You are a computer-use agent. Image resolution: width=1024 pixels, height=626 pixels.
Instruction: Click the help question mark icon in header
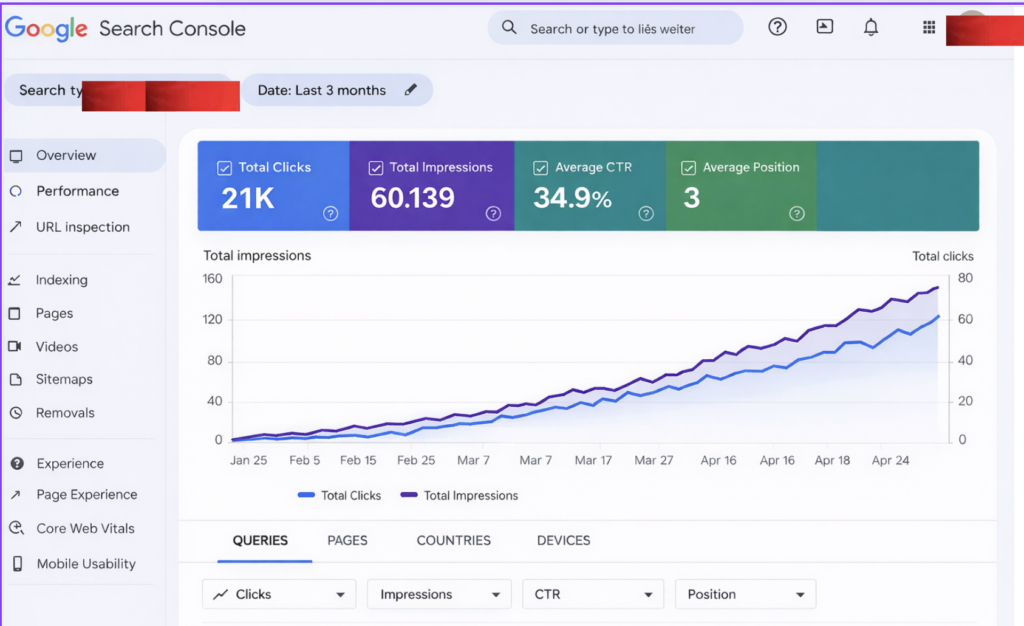[x=778, y=27]
